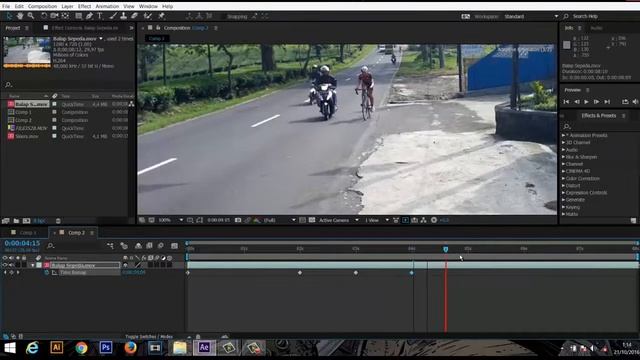Select the Pen tool
The width and height of the screenshot is (640, 360).
(x=89, y=16)
